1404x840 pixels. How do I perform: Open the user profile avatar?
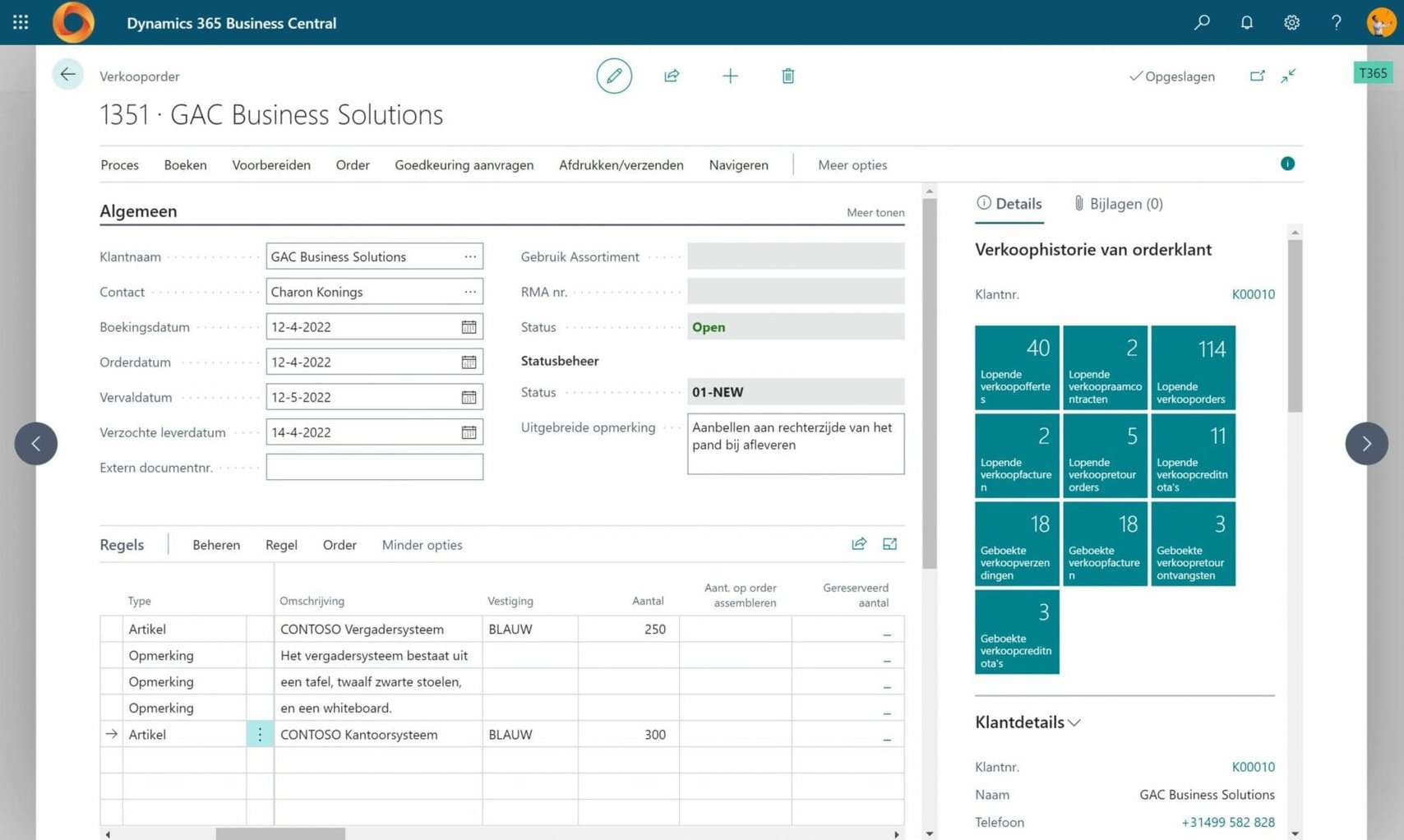1381,22
